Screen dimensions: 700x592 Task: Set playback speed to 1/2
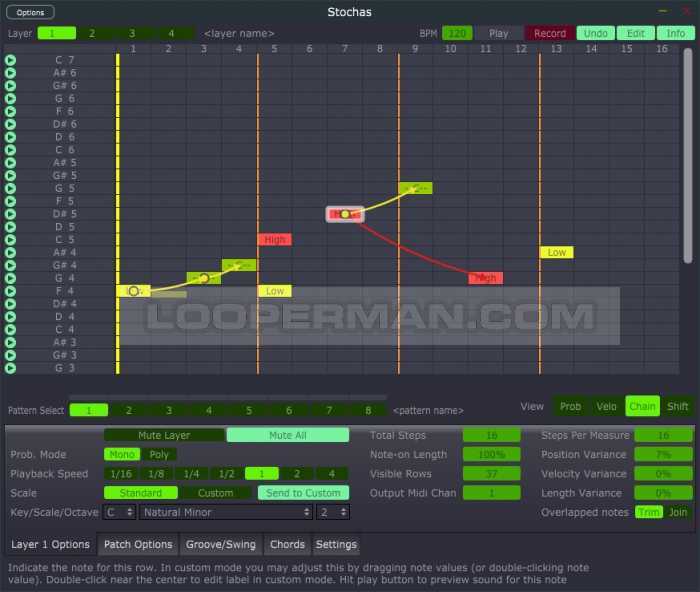click(226, 474)
